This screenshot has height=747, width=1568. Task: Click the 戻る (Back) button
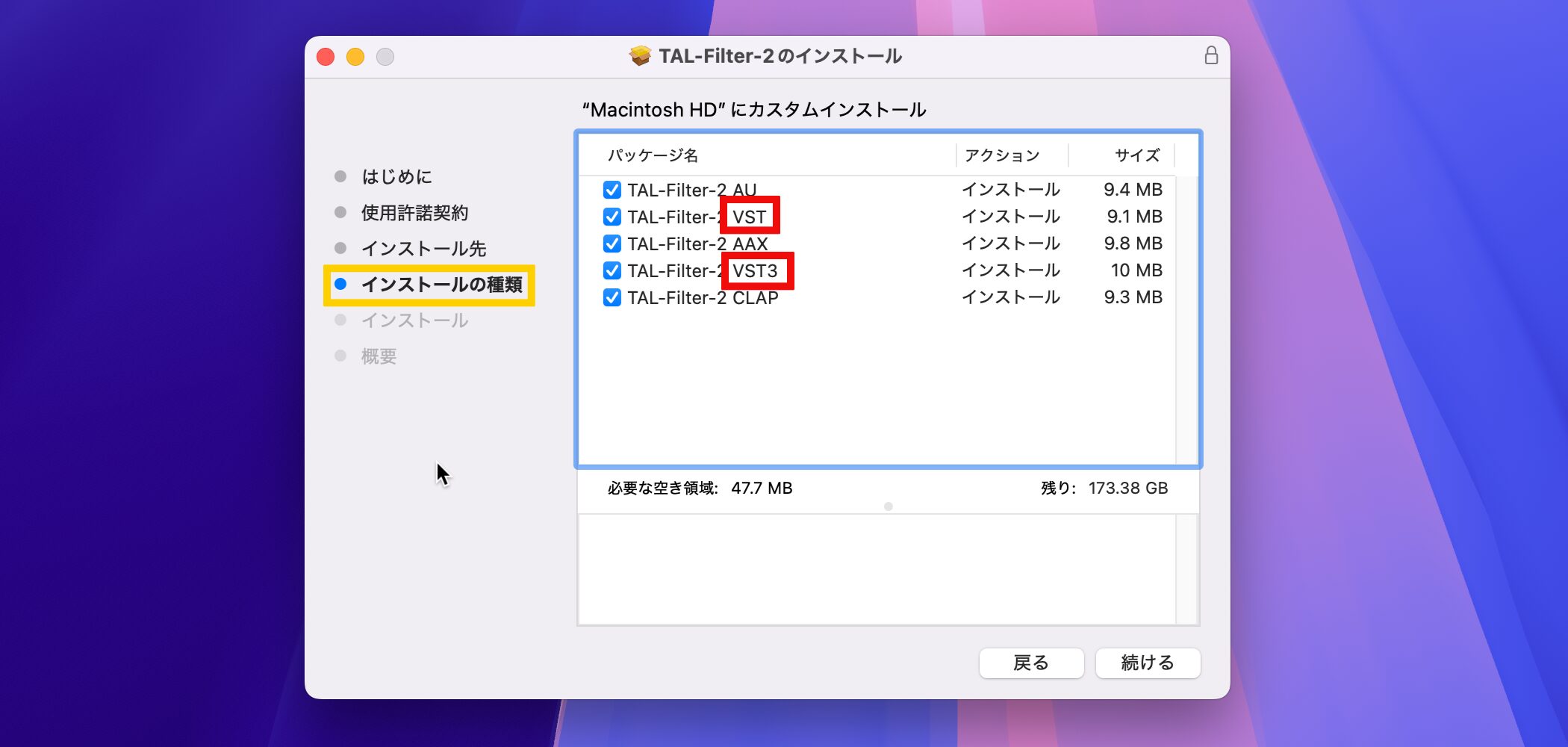(x=1031, y=663)
